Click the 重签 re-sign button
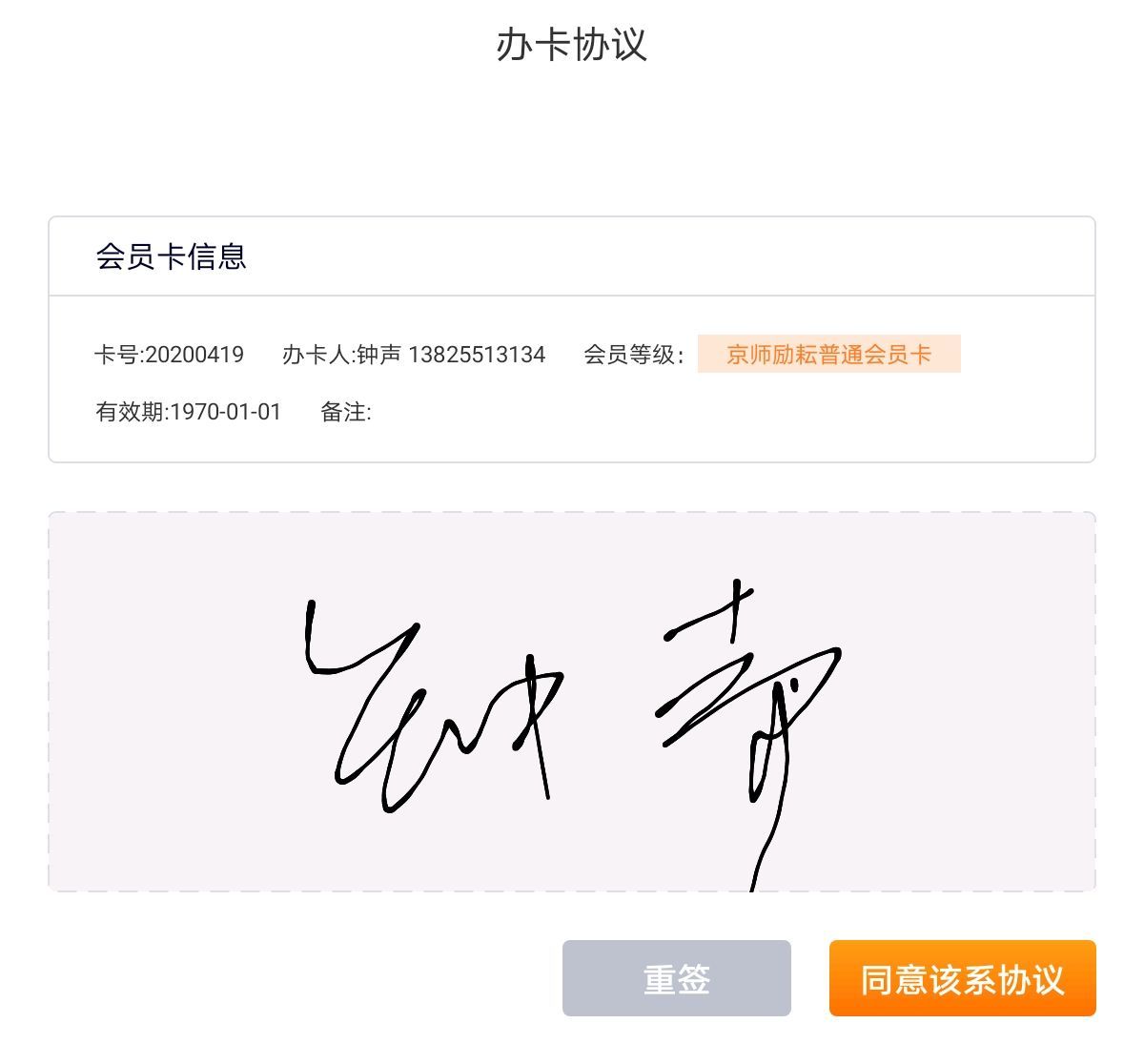1144x1064 pixels. point(676,978)
